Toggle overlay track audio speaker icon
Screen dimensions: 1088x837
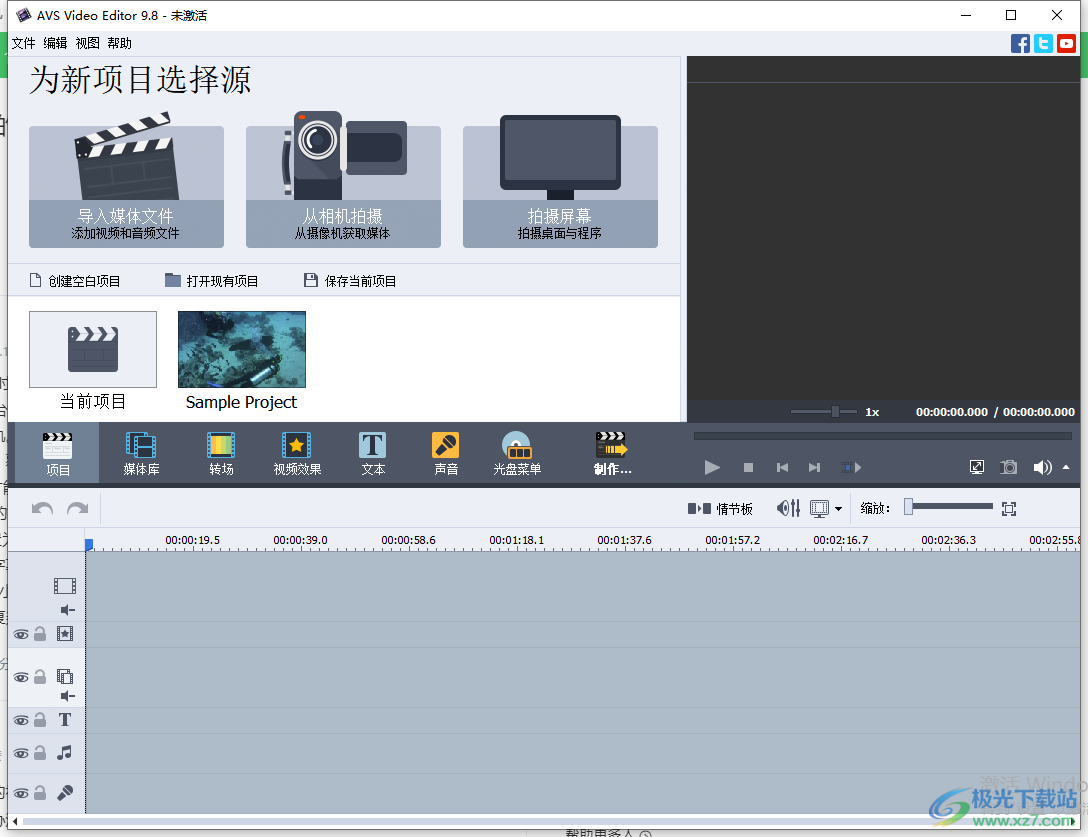pos(67,696)
